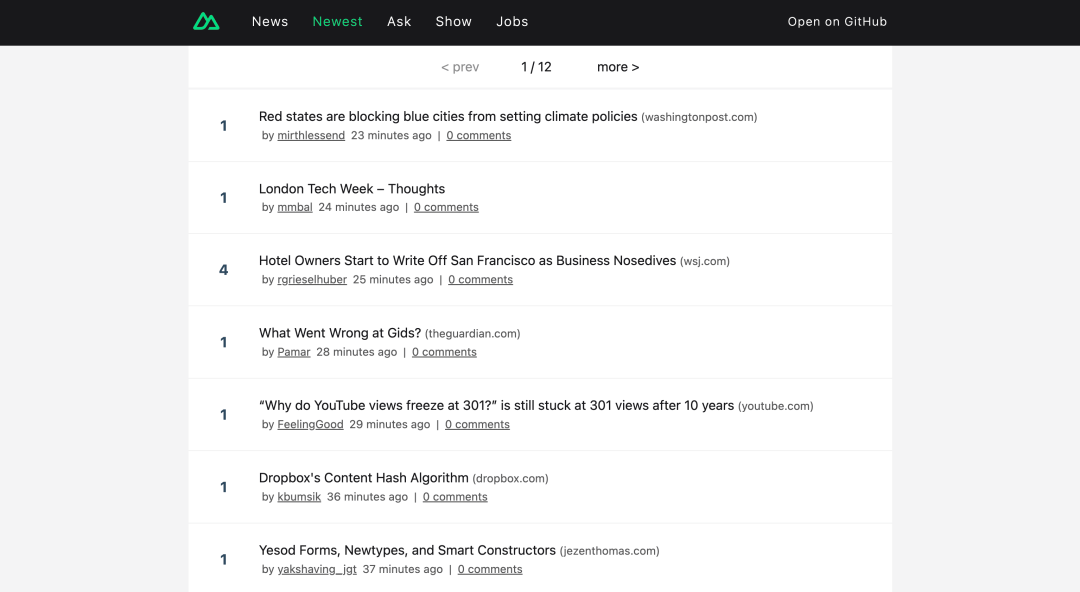Read Hotel Owners San Francisco article
Viewport: 1080px width, 592px height.
click(x=467, y=261)
